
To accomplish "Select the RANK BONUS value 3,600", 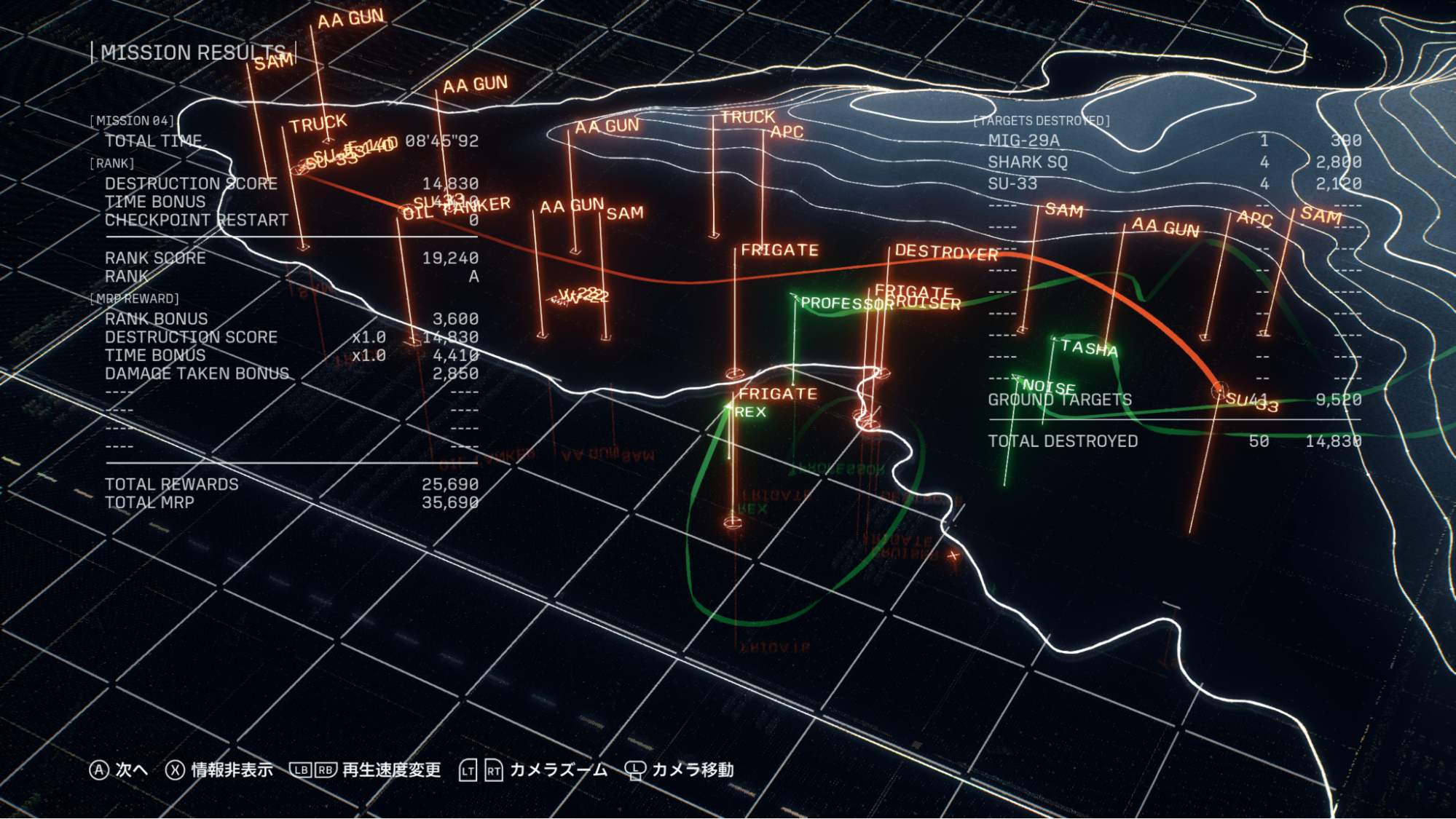I will click(456, 319).
